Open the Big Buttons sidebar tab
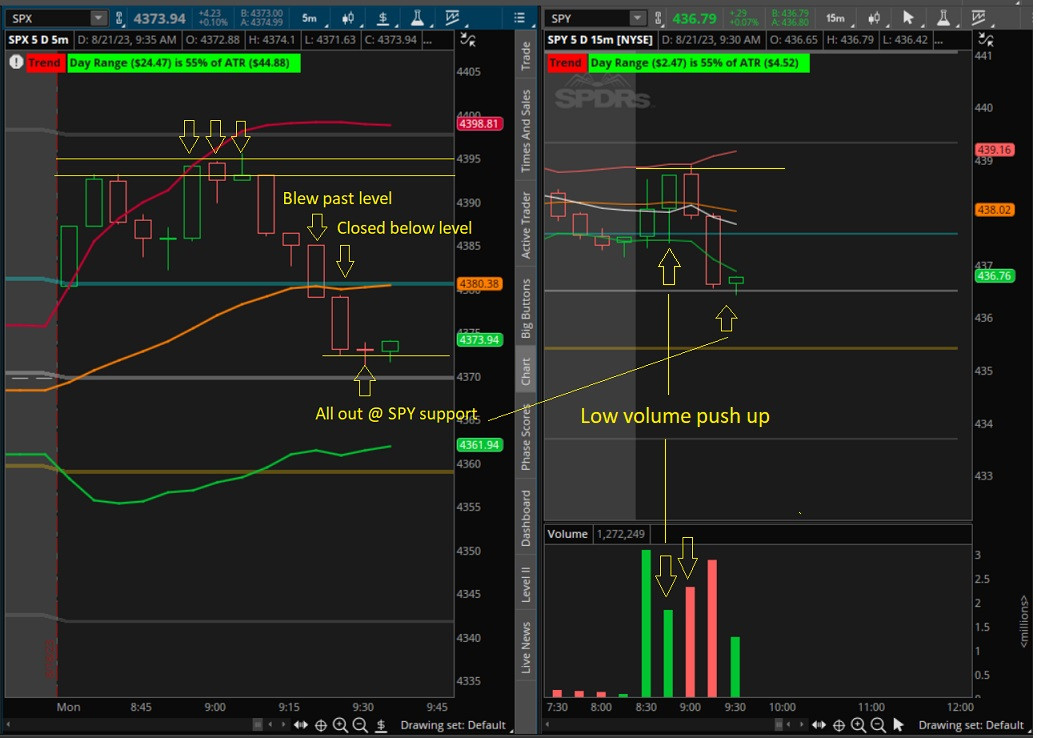1037x738 pixels. click(525, 309)
